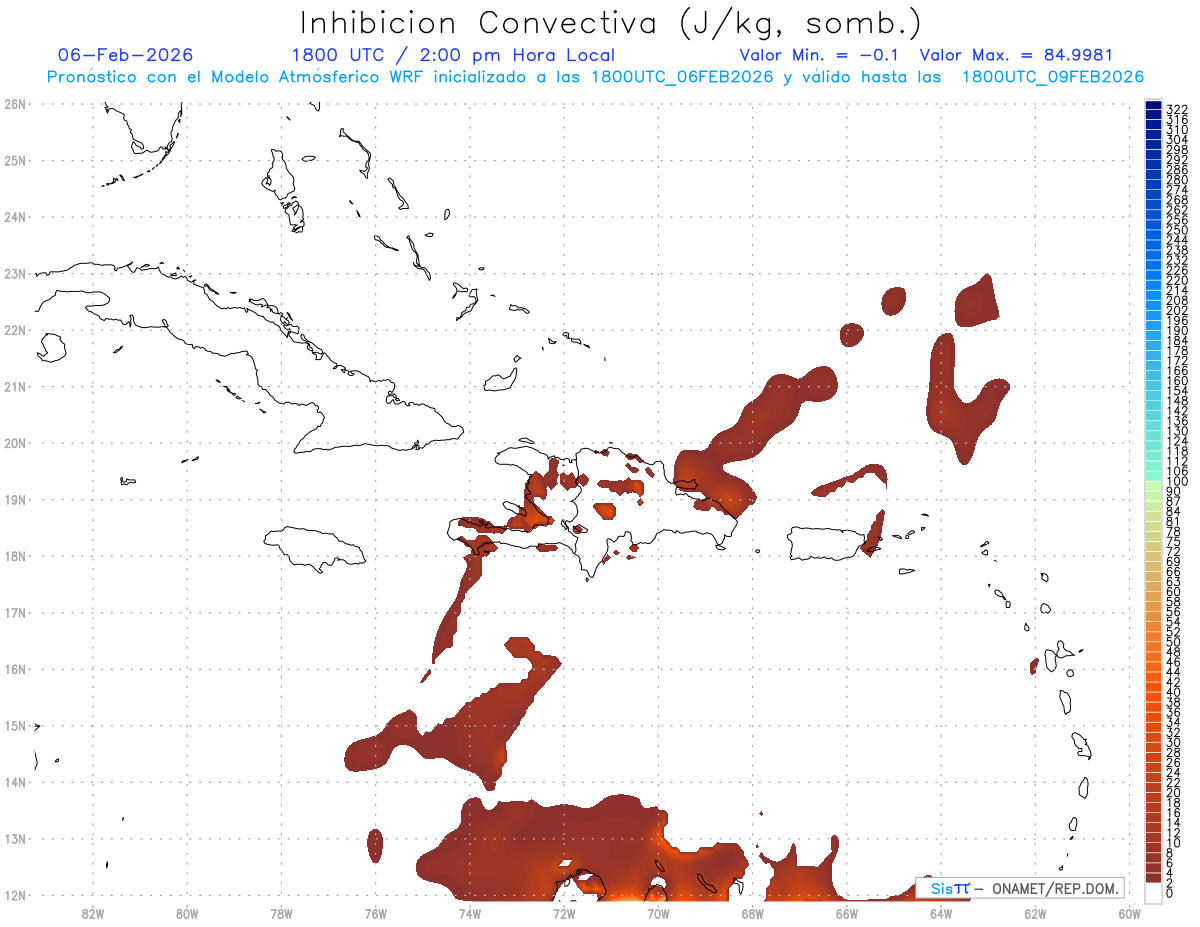
Task: Click the 26N latitude label
Action: (x=14, y=103)
